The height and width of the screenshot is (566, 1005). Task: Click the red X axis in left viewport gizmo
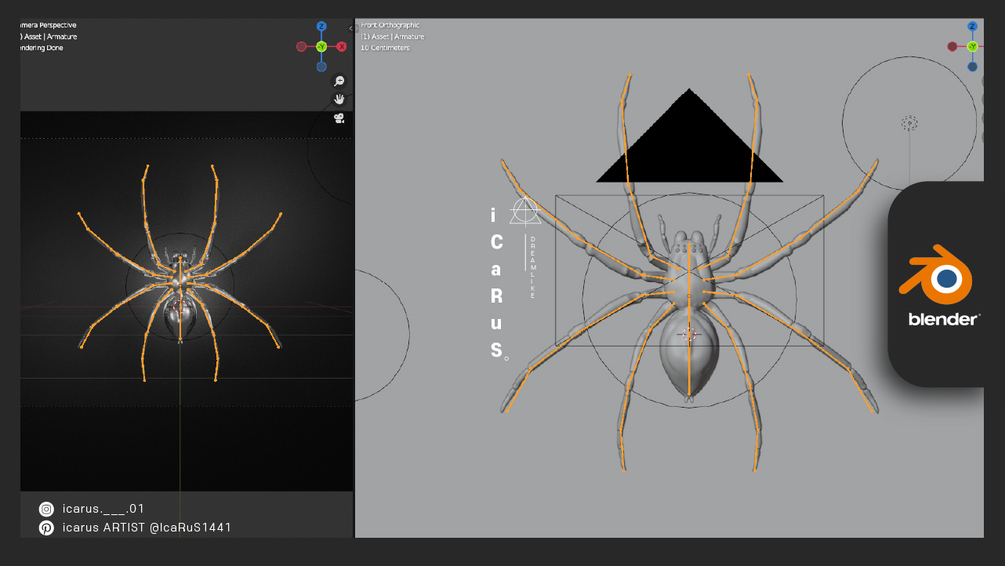point(342,46)
